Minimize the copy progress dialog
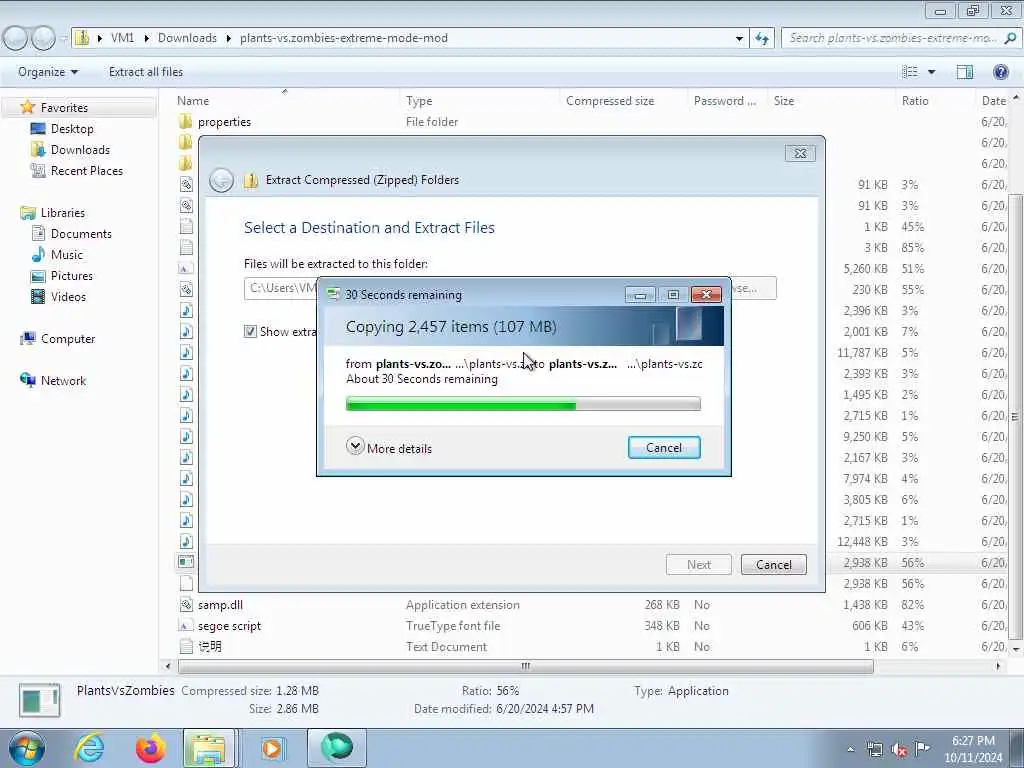 (640, 295)
